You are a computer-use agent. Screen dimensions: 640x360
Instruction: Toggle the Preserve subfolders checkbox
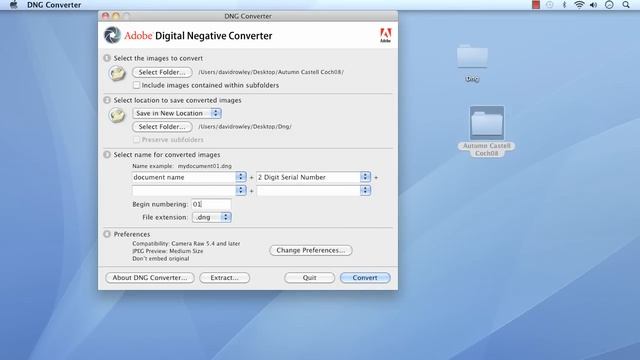(136, 140)
